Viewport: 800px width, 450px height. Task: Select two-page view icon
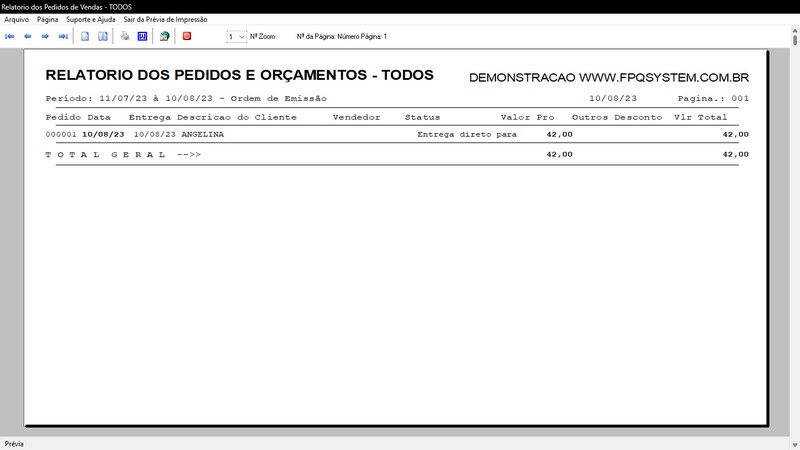103,36
